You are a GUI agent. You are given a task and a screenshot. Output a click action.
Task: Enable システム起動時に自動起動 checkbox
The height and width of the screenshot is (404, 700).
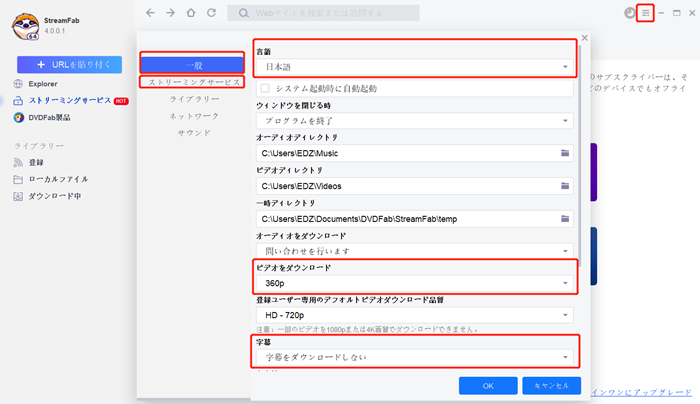[265, 88]
